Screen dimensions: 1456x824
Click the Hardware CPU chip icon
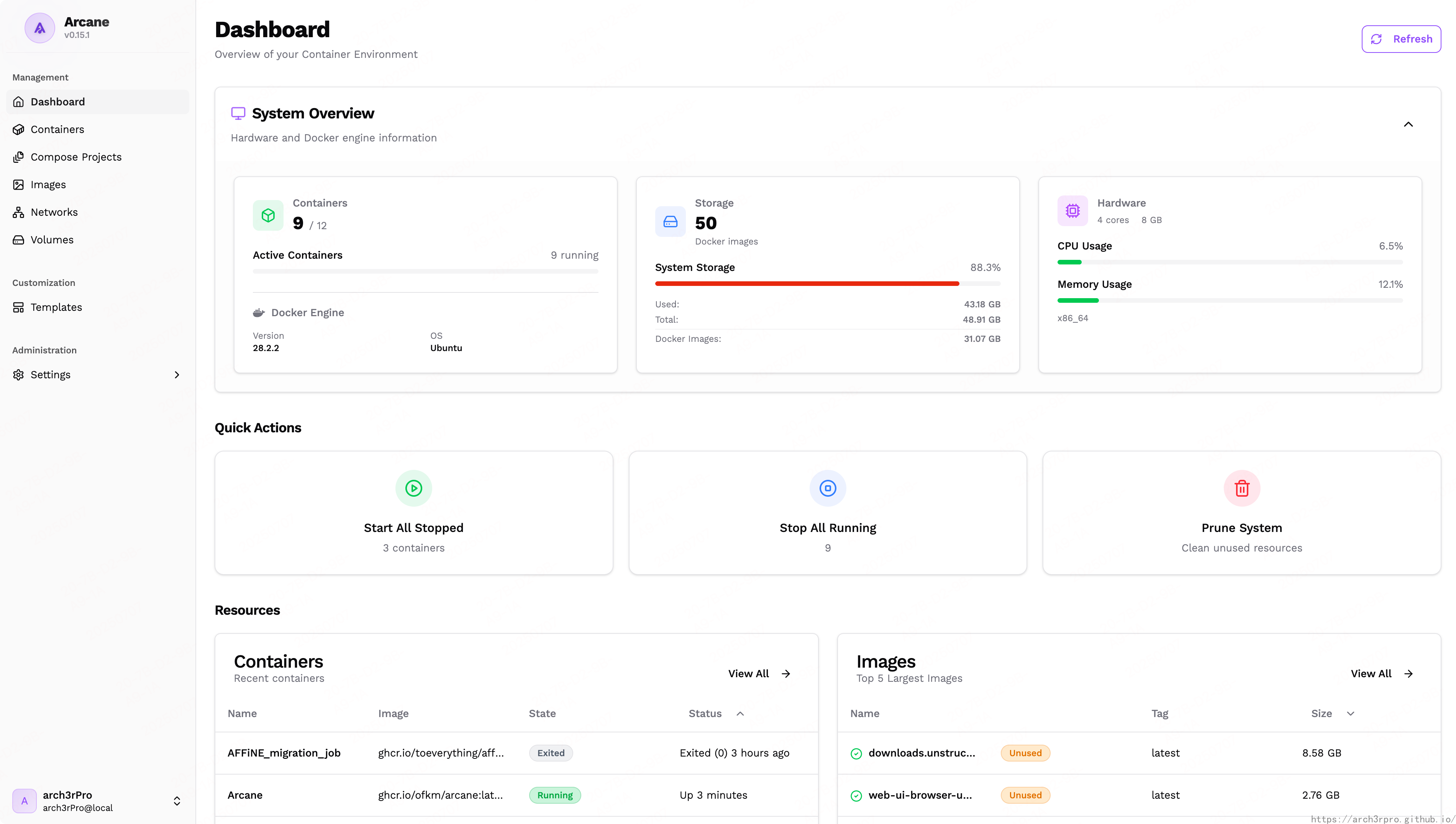point(1072,210)
